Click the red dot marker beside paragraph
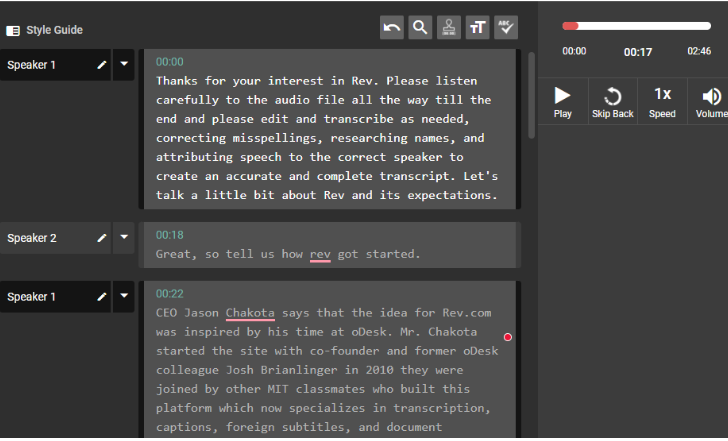 [x=508, y=337]
